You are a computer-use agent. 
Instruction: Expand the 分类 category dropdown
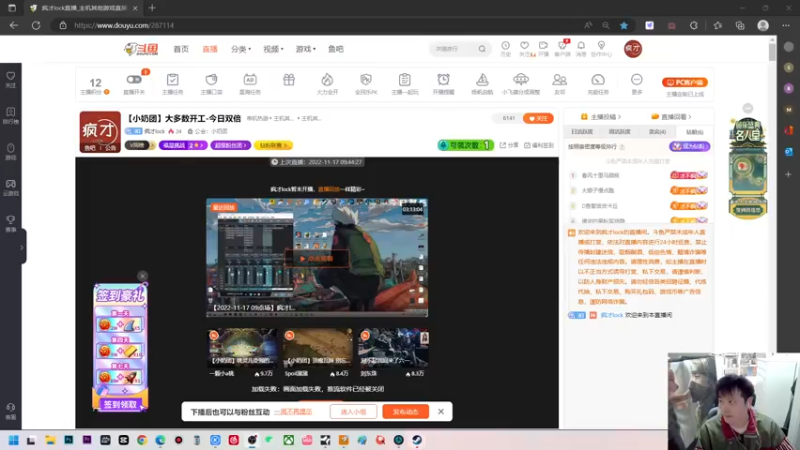tap(241, 49)
